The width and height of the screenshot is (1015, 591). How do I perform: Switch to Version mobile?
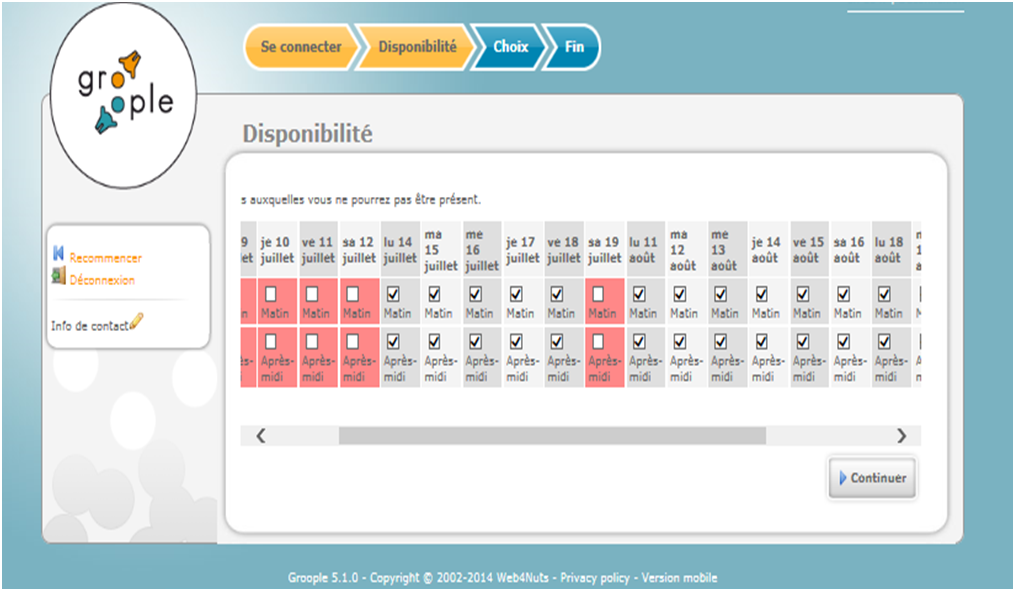[679, 577]
